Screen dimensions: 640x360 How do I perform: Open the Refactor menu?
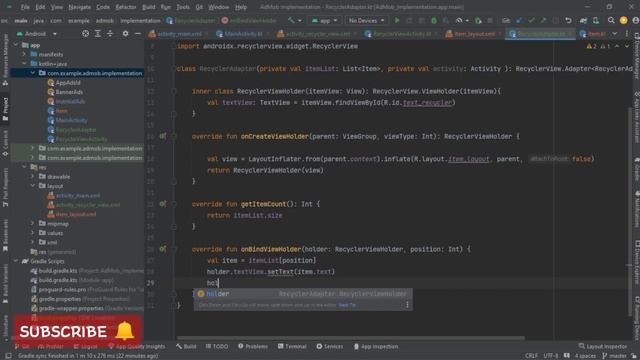[x=126, y=7]
